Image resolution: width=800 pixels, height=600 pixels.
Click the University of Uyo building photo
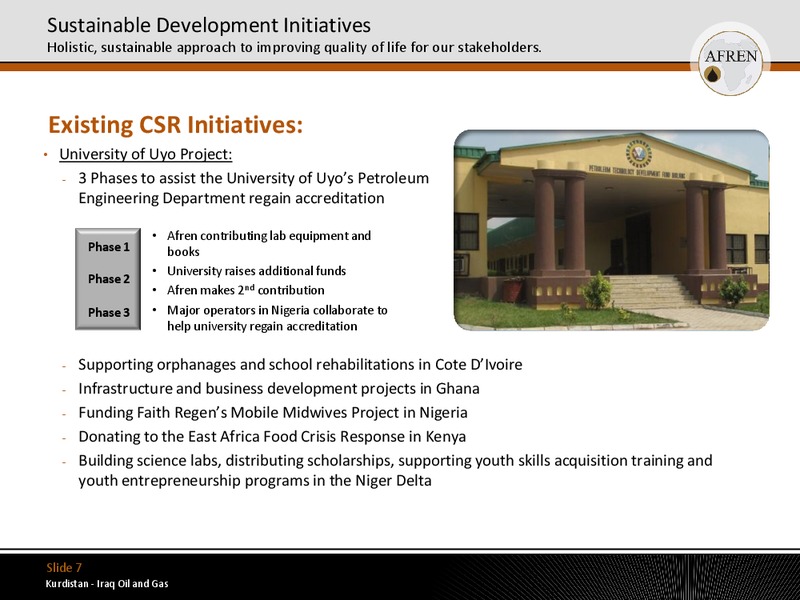tap(611, 230)
